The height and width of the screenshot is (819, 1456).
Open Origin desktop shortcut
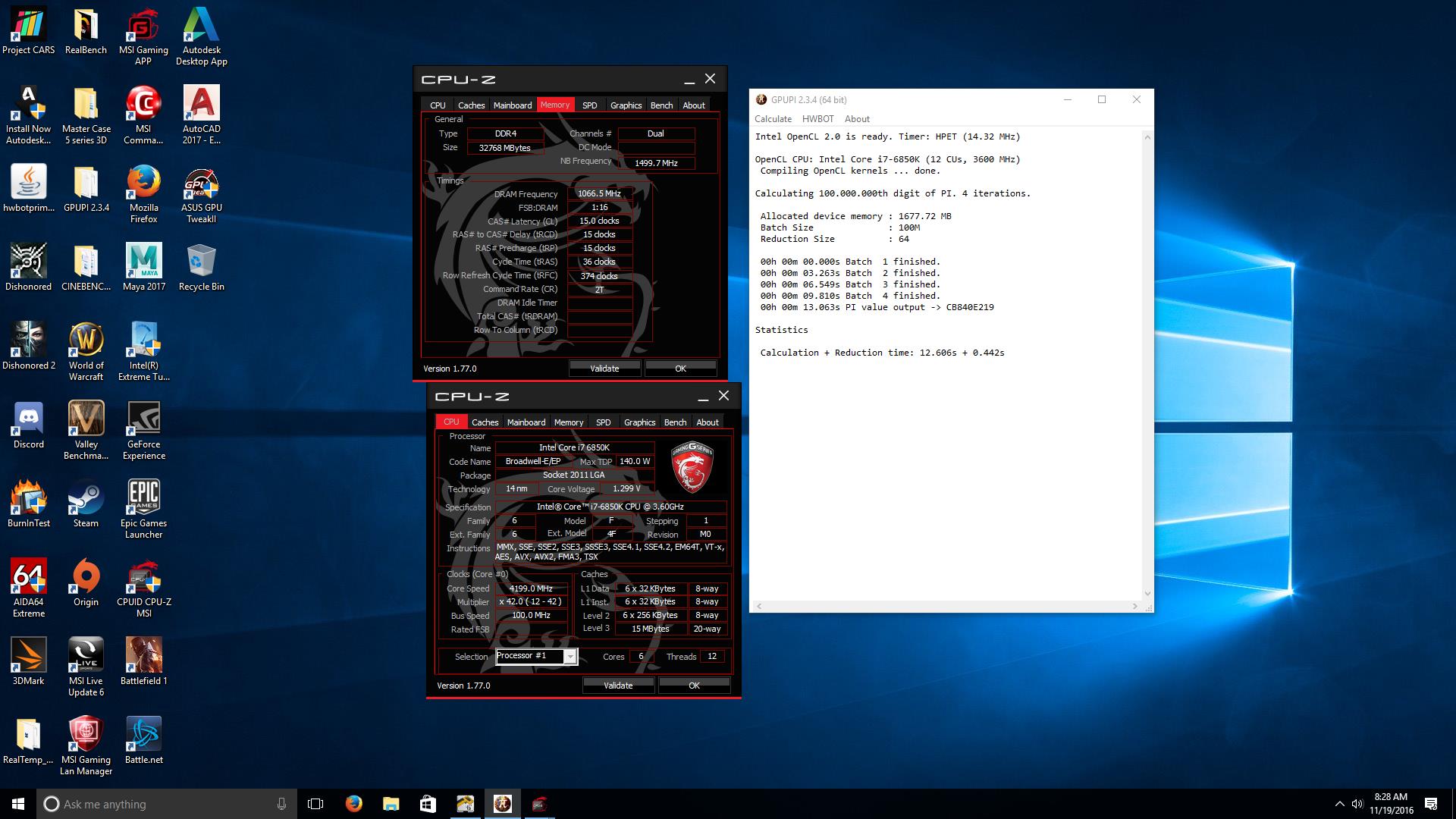point(86,583)
